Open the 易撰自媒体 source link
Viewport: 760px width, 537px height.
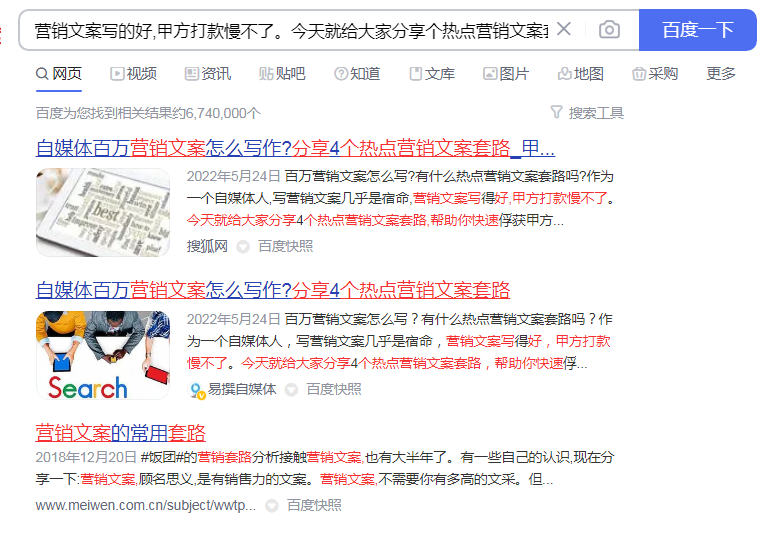click(242, 389)
